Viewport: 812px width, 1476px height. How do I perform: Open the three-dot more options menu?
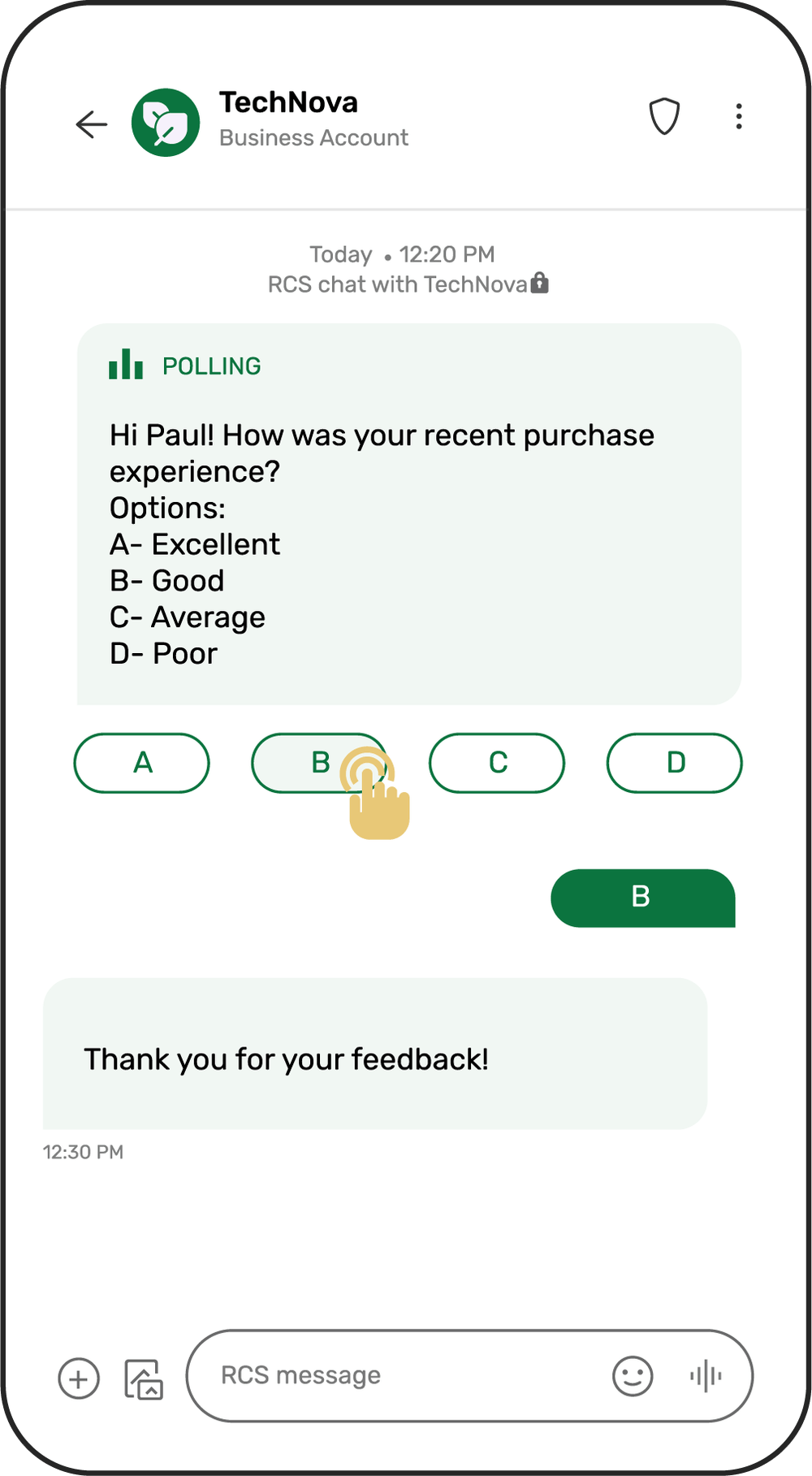coord(738,117)
